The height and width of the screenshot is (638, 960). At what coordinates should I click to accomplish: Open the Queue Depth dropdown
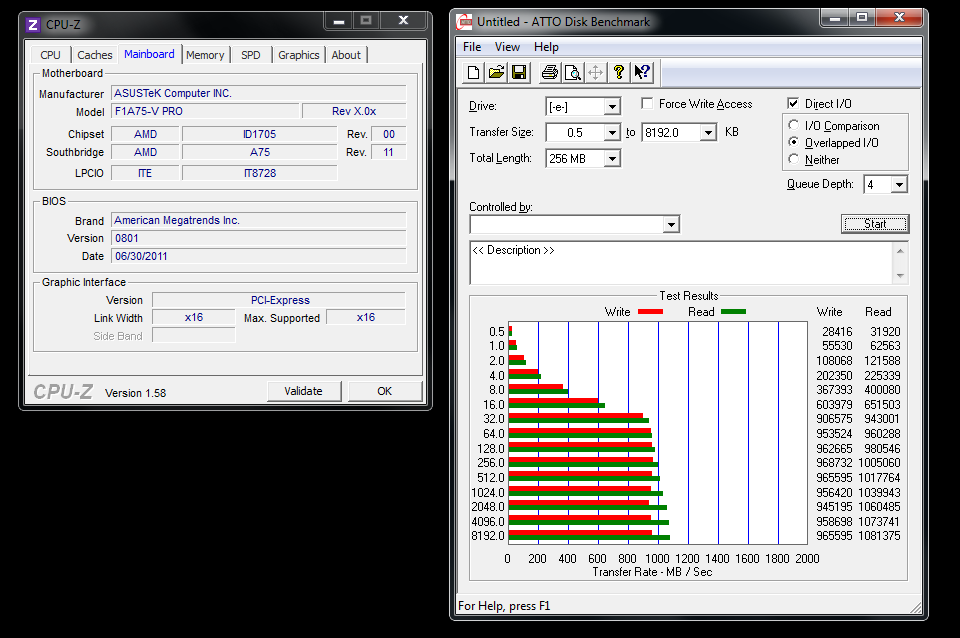coord(899,184)
